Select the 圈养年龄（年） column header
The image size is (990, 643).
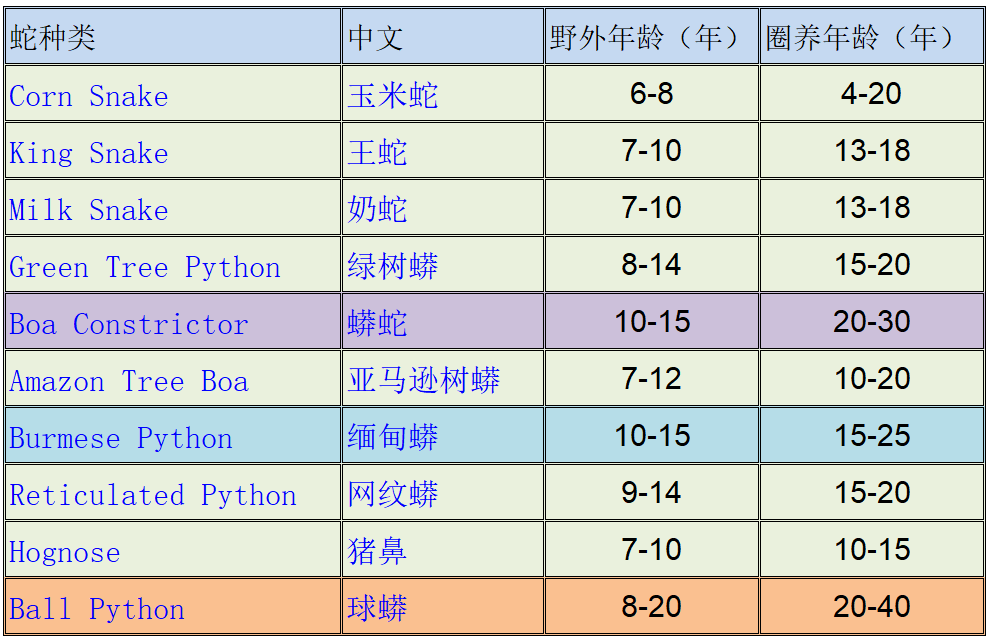[x=872, y=37]
